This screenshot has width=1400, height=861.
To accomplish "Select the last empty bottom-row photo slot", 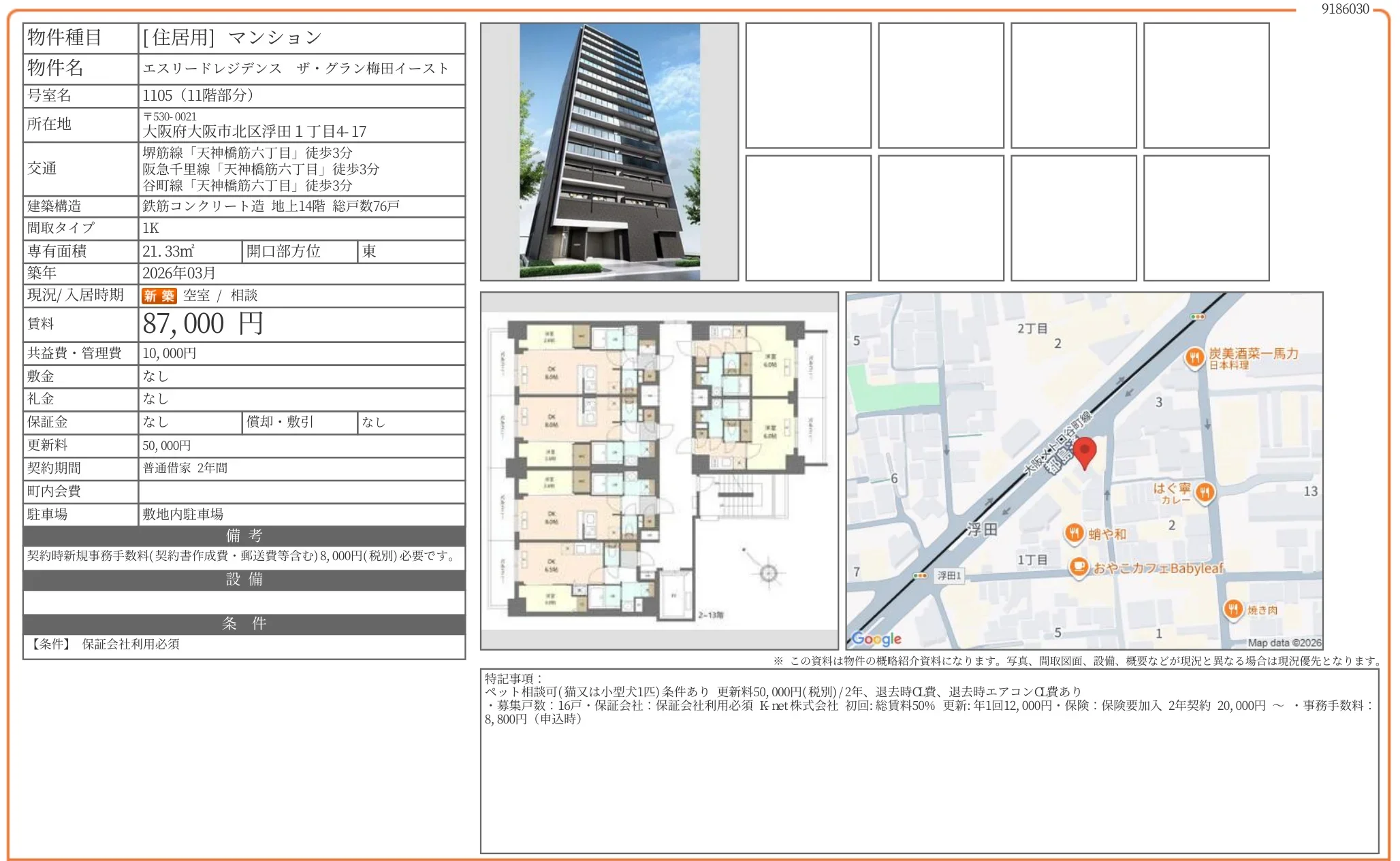I will tap(1206, 218).
